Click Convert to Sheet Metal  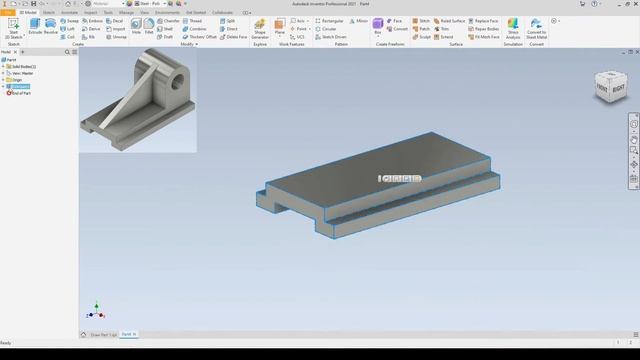[x=536, y=29]
